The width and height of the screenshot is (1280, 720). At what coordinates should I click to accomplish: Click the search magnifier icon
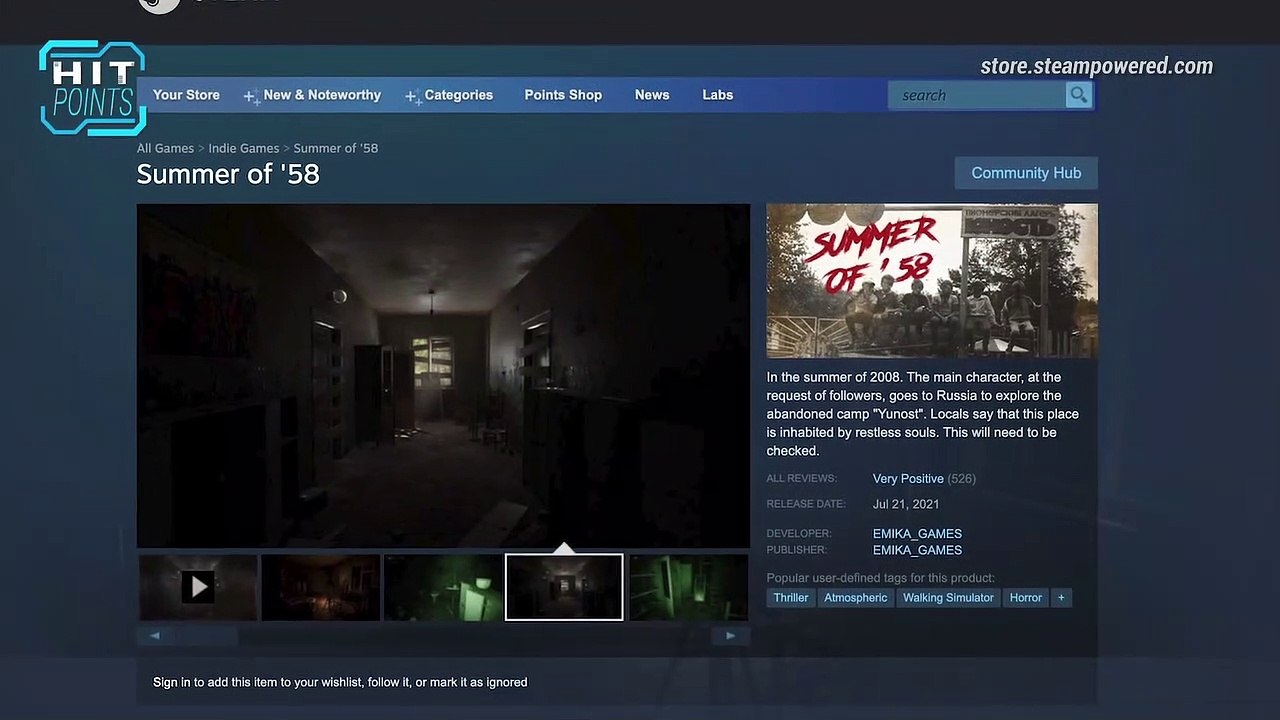[1078, 95]
